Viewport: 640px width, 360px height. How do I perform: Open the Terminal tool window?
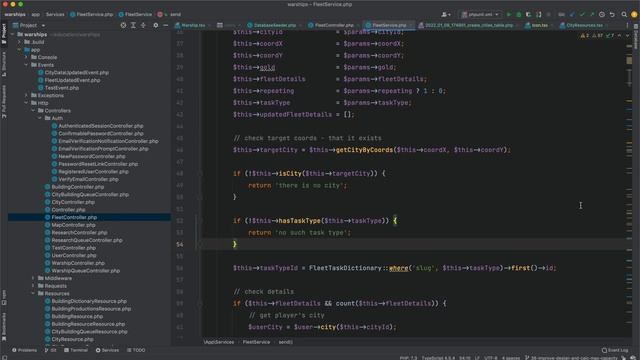coord(76,350)
